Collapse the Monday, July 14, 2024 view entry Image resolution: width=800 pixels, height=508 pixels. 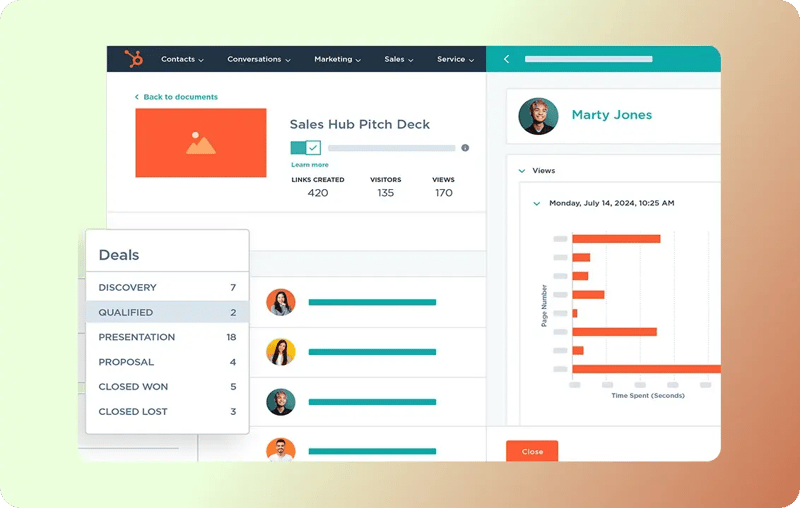click(537, 204)
